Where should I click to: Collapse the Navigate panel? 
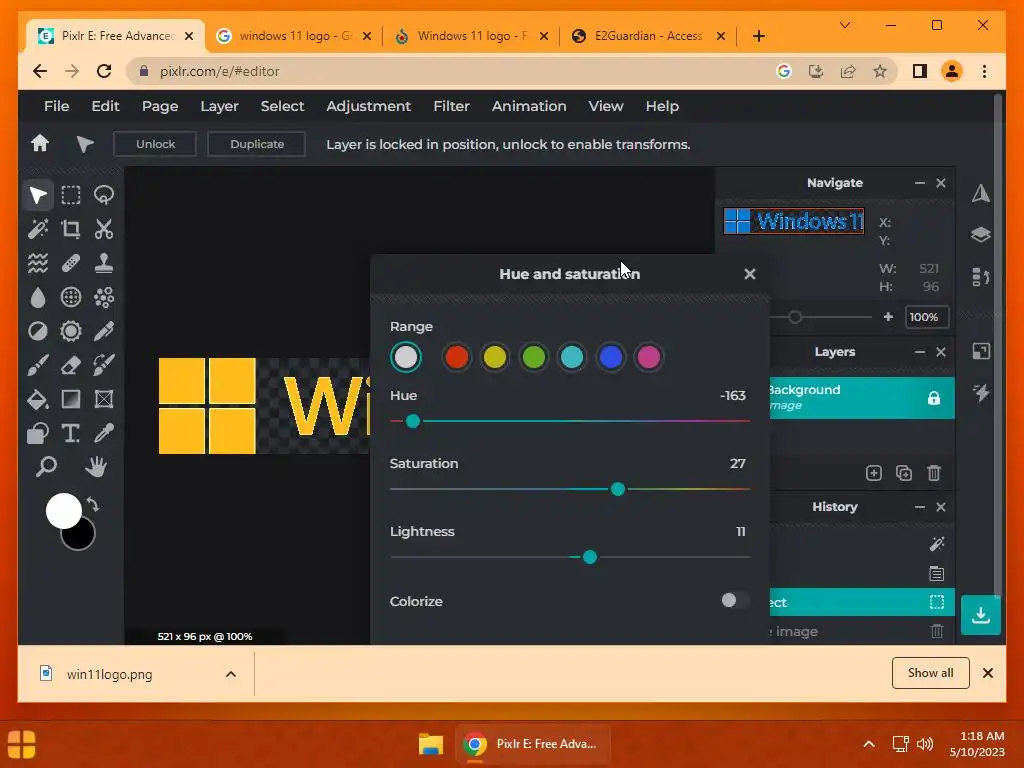tap(920, 183)
